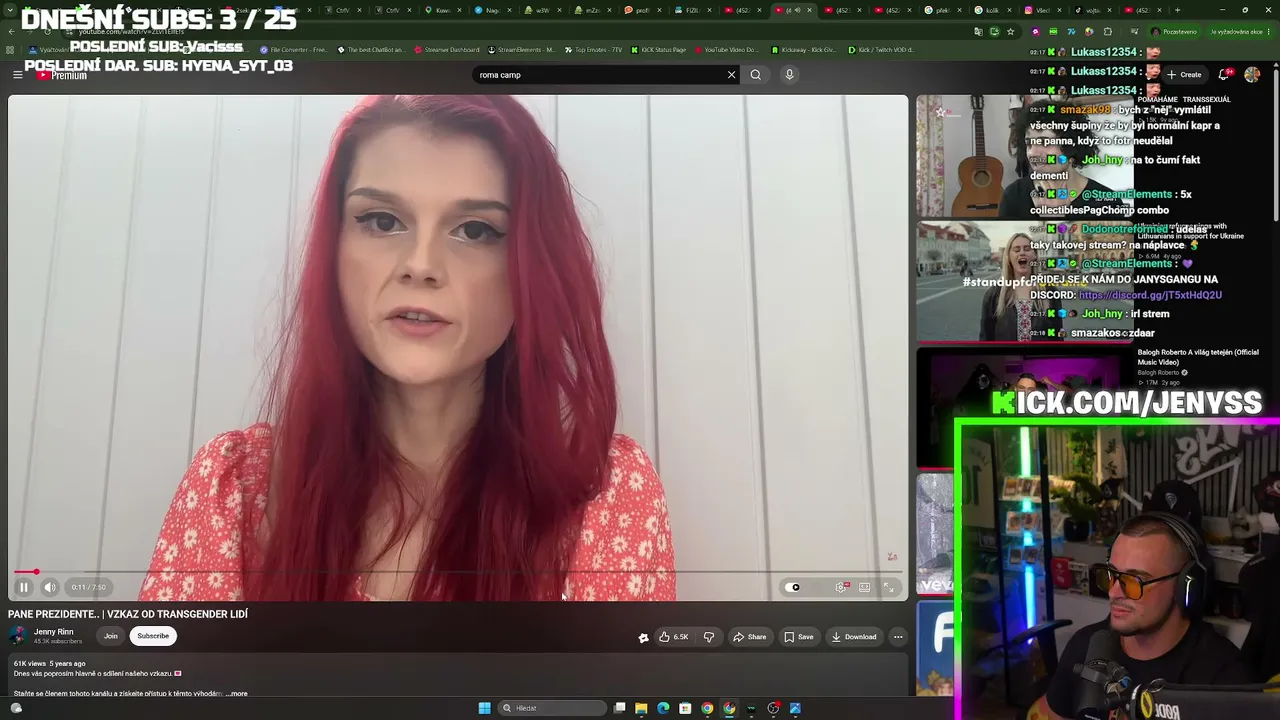The image size is (1280, 720).
Task: Share the video
Action: click(x=750, y=637)
